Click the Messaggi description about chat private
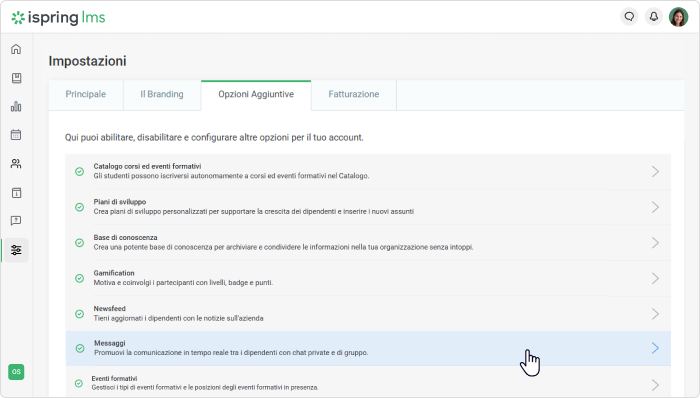The image size is (700, 398). 231,353
